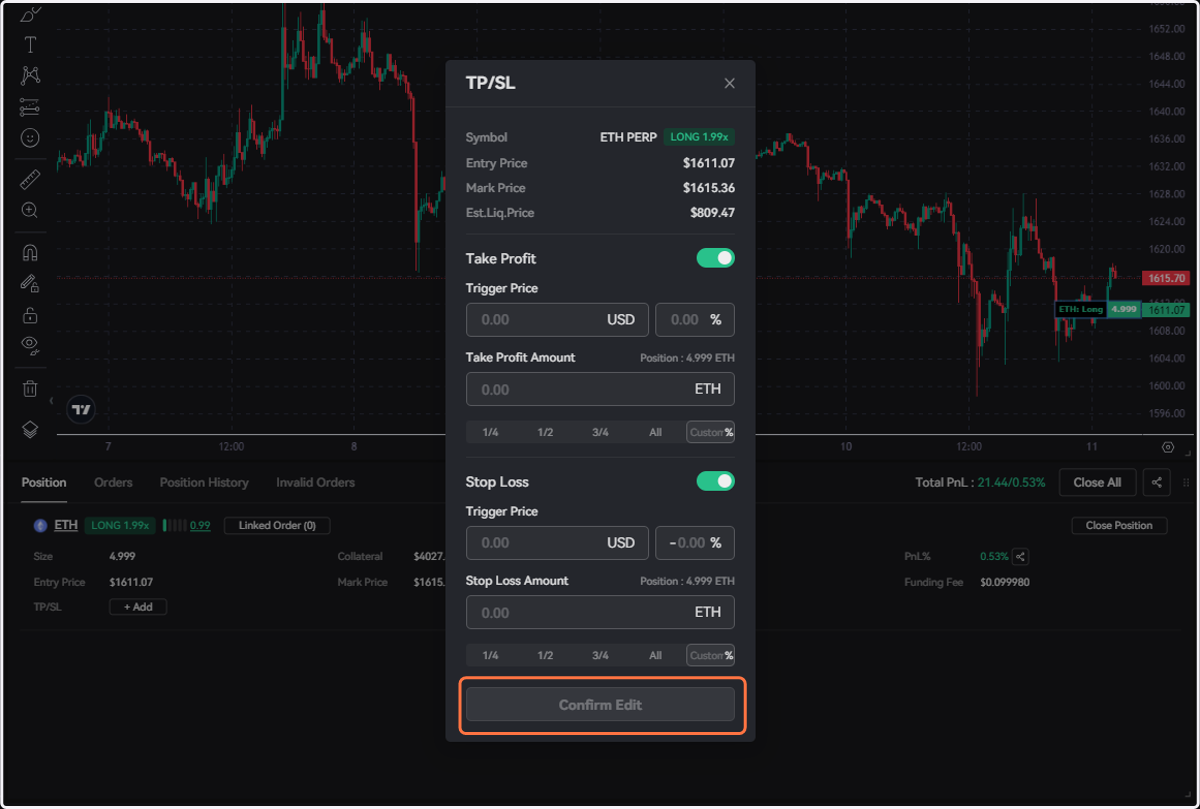Image resolution: width=1200 pixels, height=809 pixels.
Task: Click the Confirm Edit button
Action: [600, 705]
